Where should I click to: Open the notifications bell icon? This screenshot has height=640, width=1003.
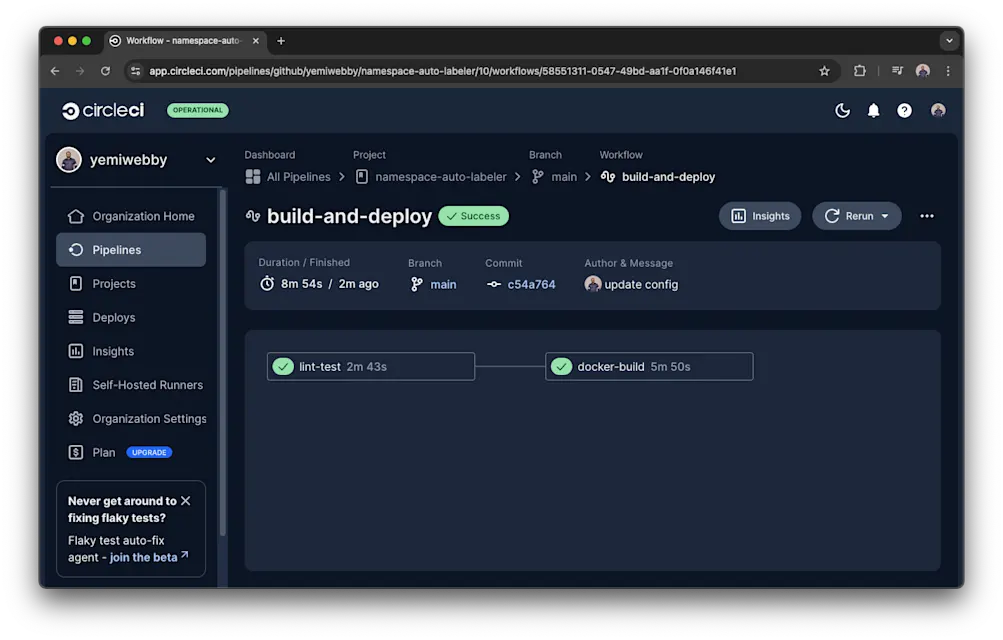pos(872,110)
